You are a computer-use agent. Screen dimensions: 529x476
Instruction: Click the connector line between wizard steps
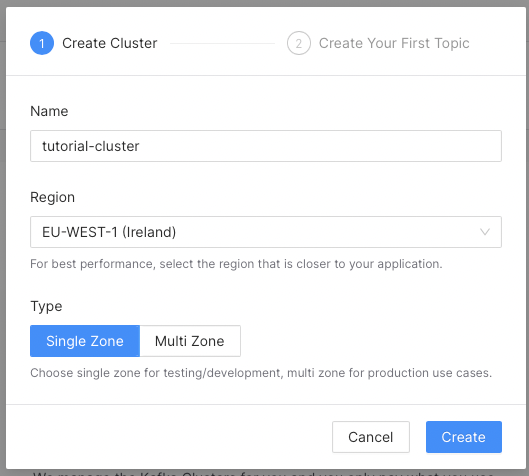pos(222,43)
